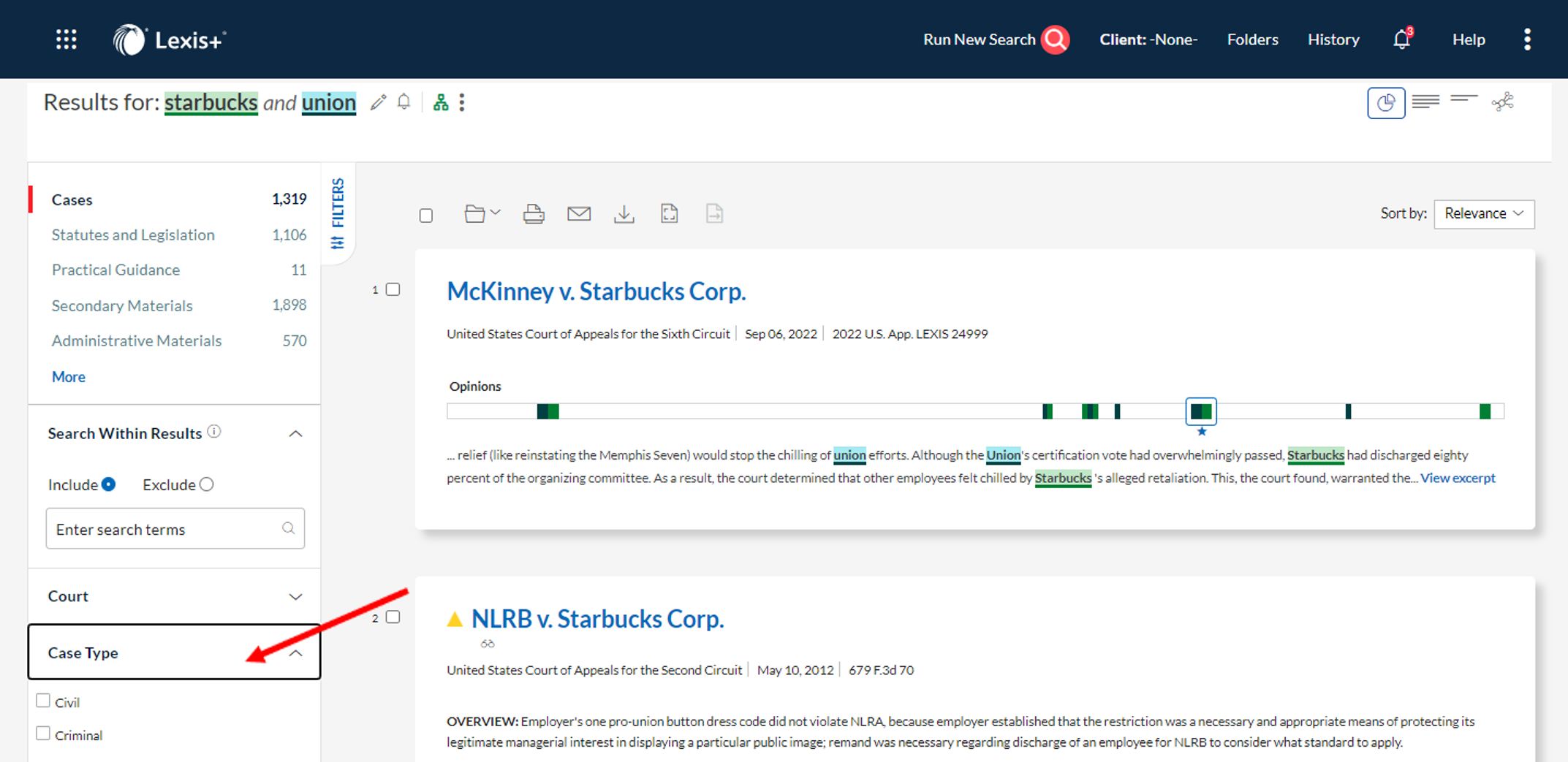Open the header vertical ellipsis menu

coord(1527,39)
